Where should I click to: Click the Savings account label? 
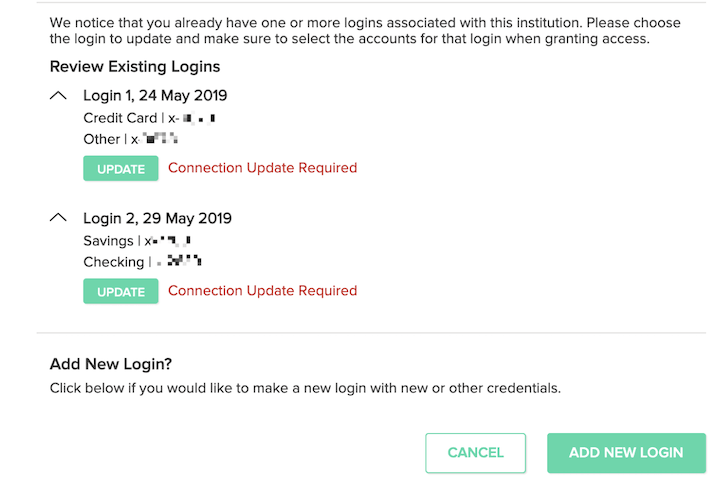point(108,241)
